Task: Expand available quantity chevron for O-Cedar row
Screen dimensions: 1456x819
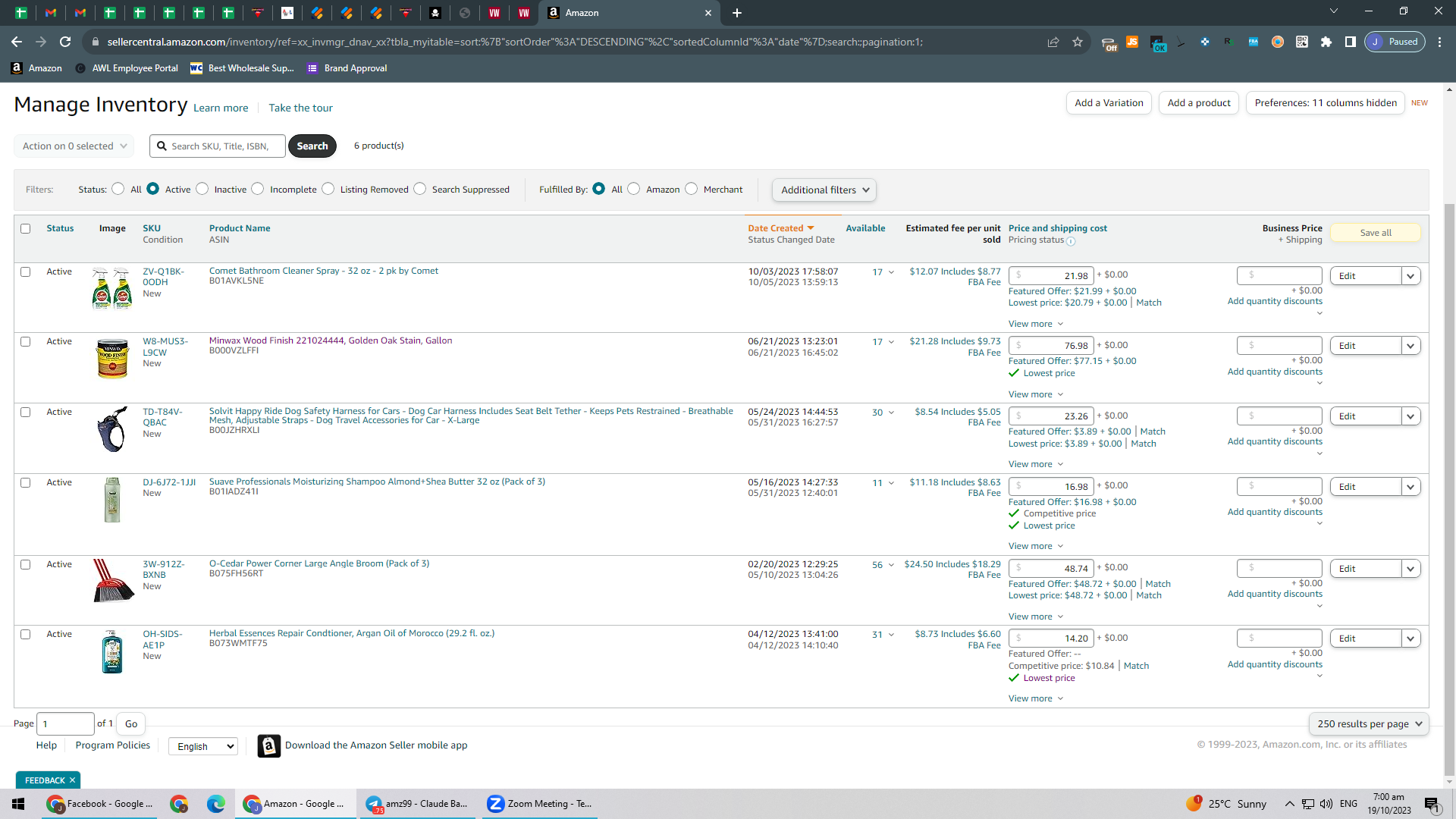Action: click(891, 565)
